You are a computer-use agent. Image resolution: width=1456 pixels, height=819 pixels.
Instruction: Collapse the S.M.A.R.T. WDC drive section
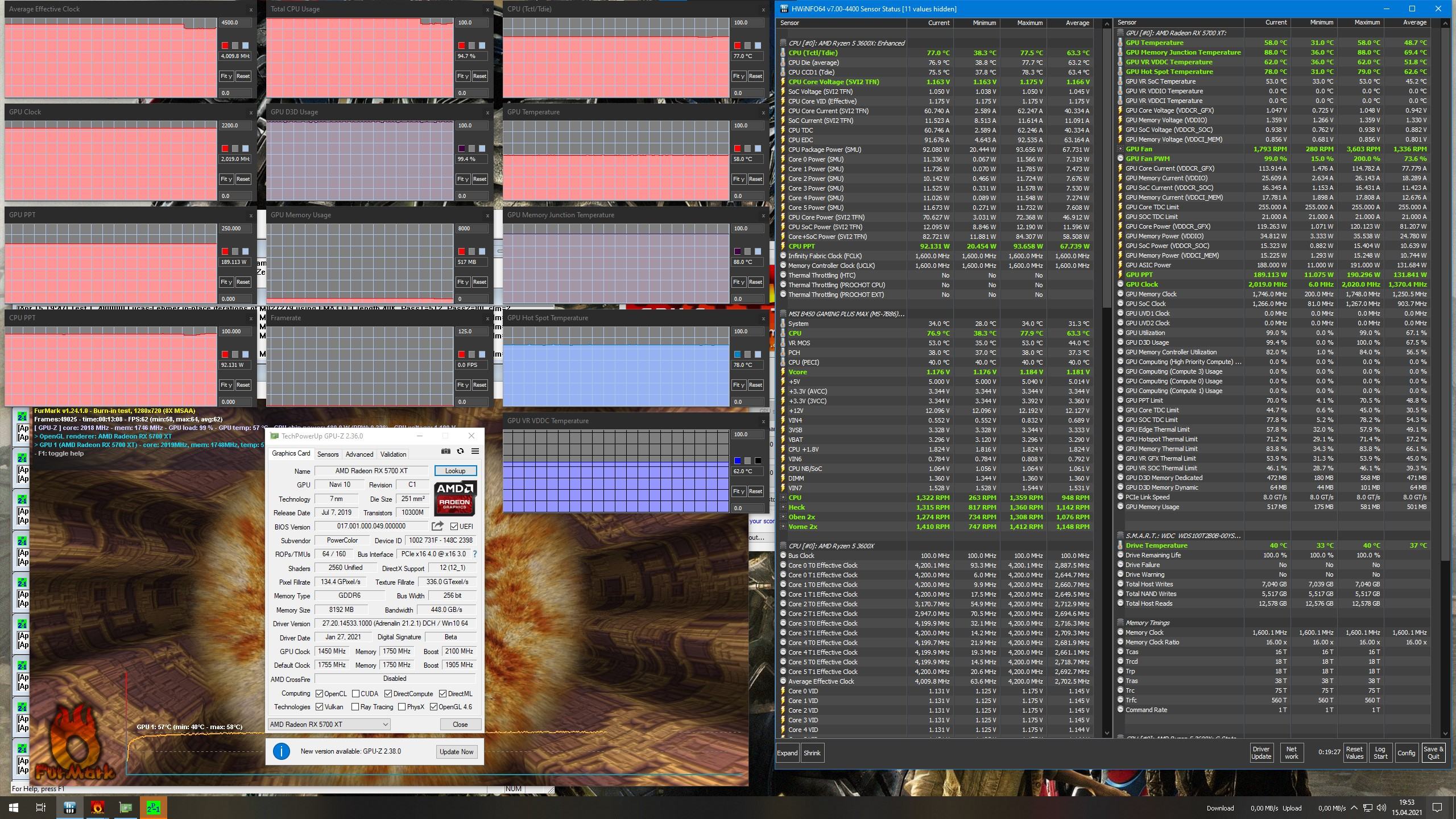click(x=1120, y=536)
